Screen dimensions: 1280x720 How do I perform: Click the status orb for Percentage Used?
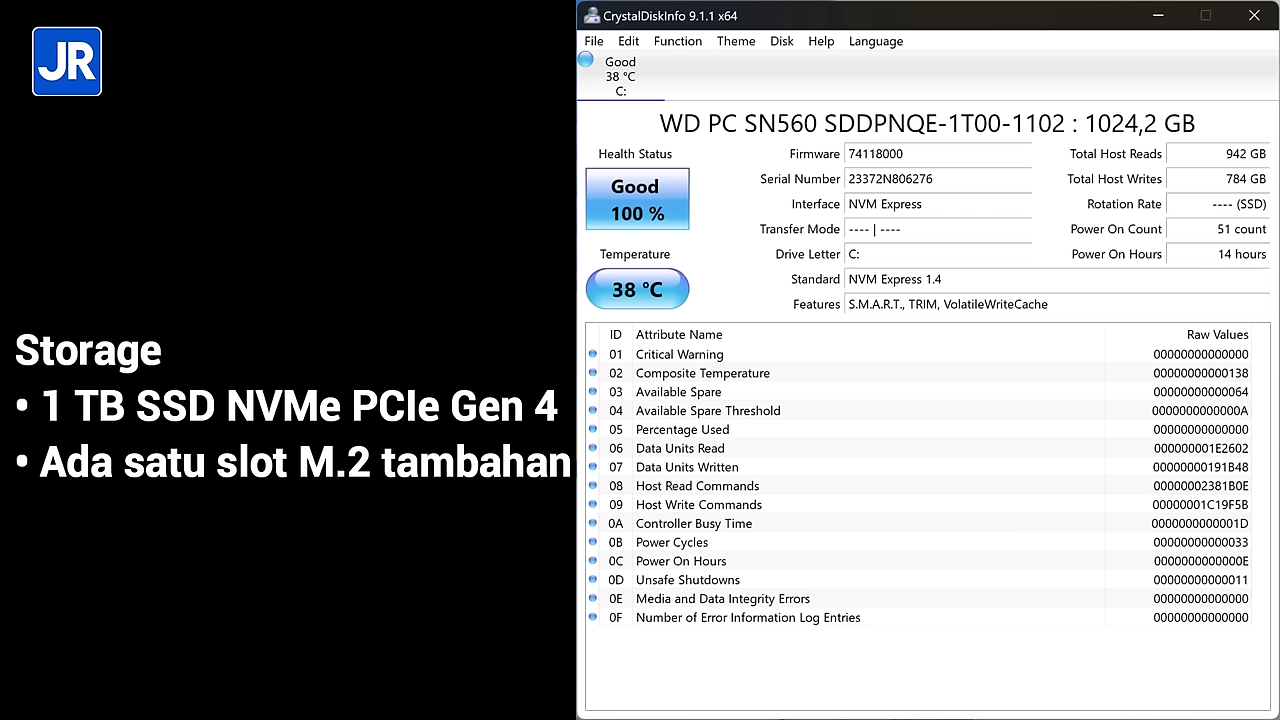point(593,429)
